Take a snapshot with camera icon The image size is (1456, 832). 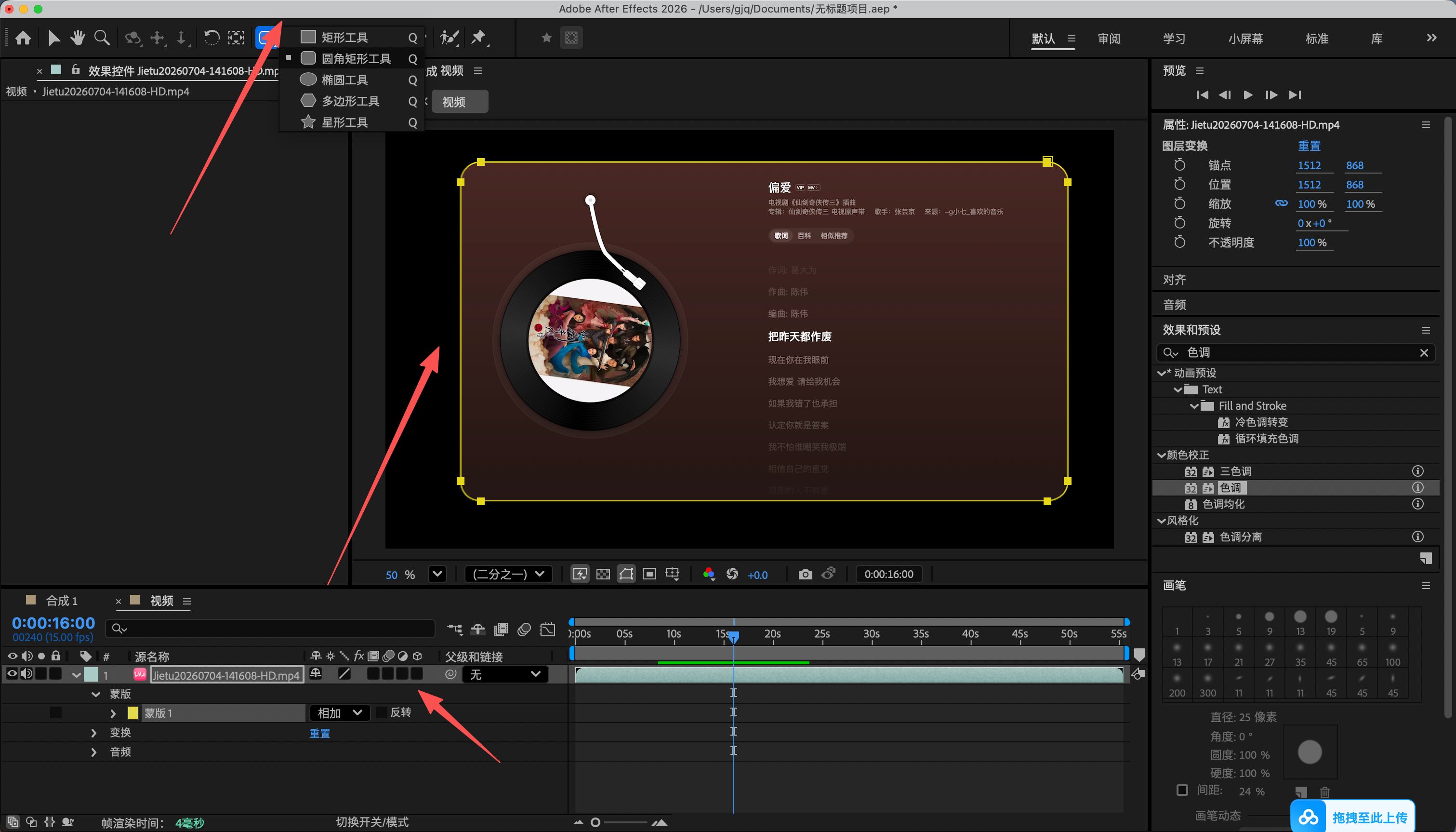coord(805,574)
